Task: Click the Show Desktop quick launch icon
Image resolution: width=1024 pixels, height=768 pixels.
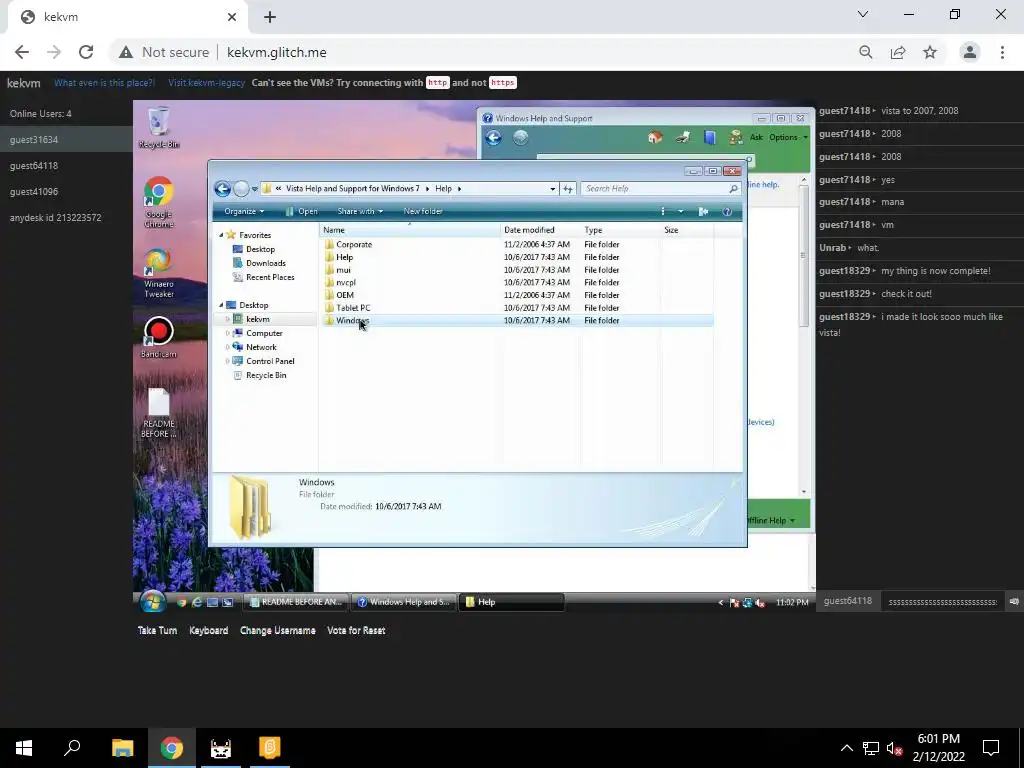Action: click(212, 602)
